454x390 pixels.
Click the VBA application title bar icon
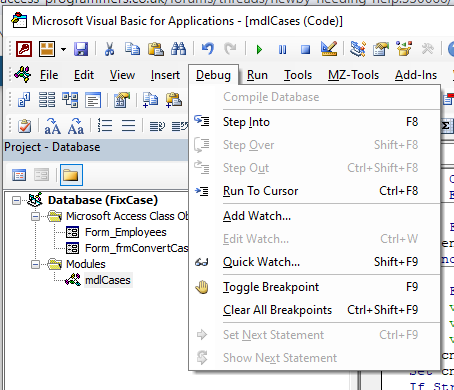(19, 20)
